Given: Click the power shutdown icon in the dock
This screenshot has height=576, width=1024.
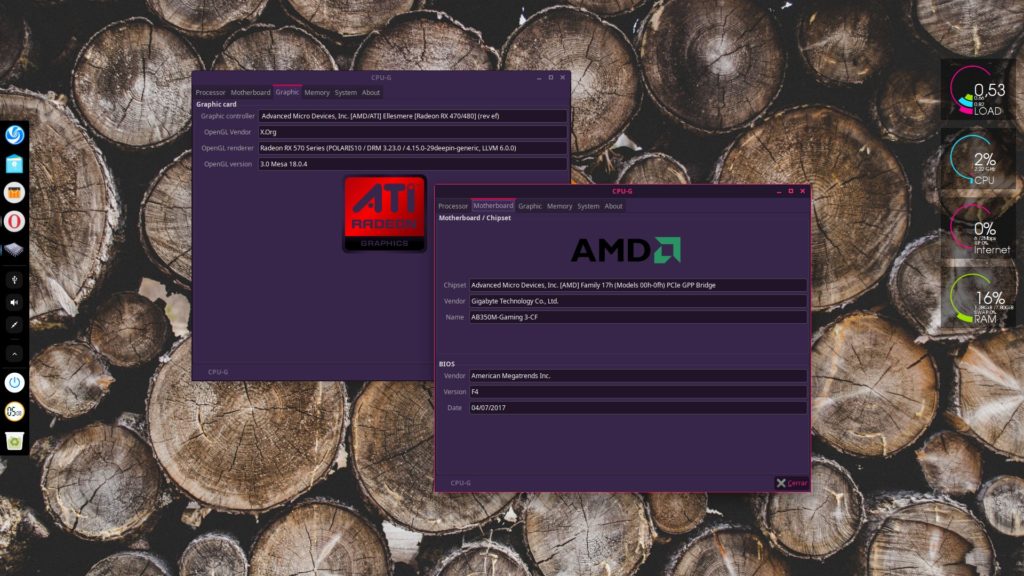Looking at the screenshot, I should 15,382.
